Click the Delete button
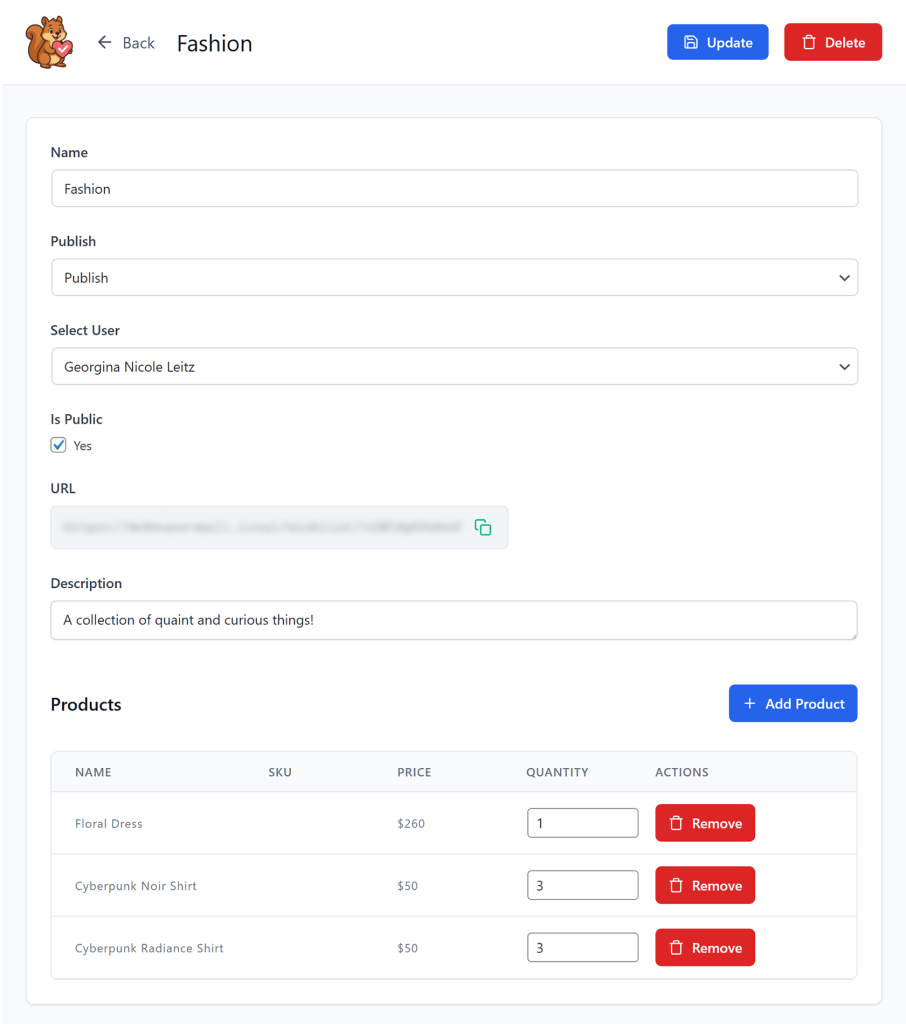906x1024 pixels. click(x=832, y=42)
